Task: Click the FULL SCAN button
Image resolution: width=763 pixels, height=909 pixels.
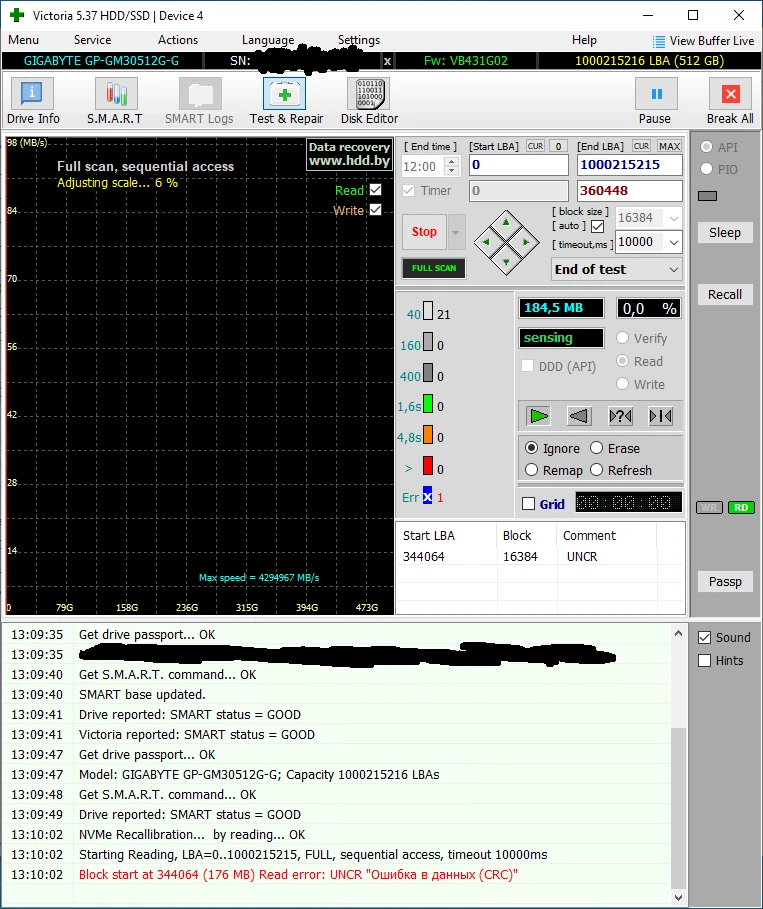Action: (434, 268)
